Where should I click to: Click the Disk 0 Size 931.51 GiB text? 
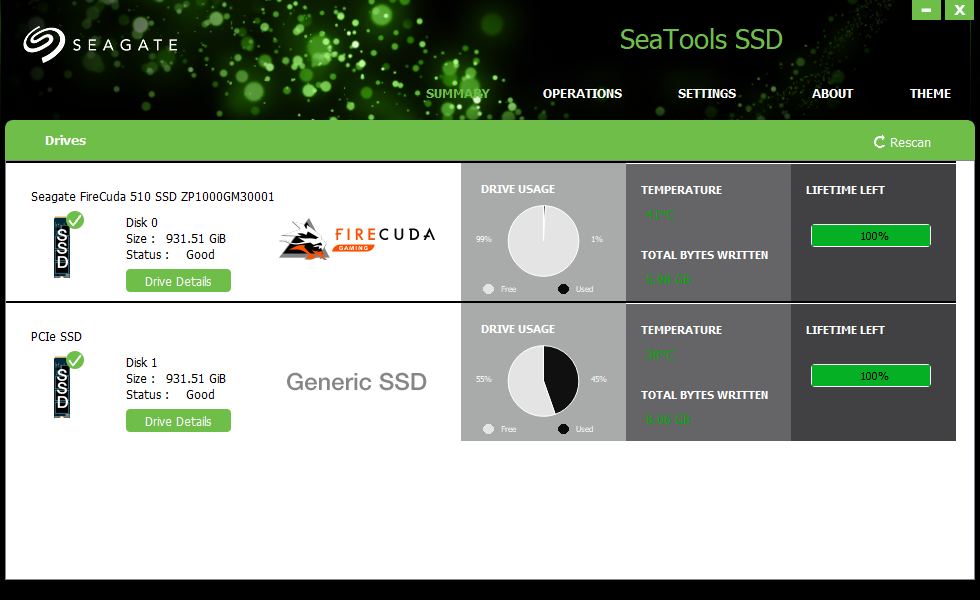click(176, 239)
